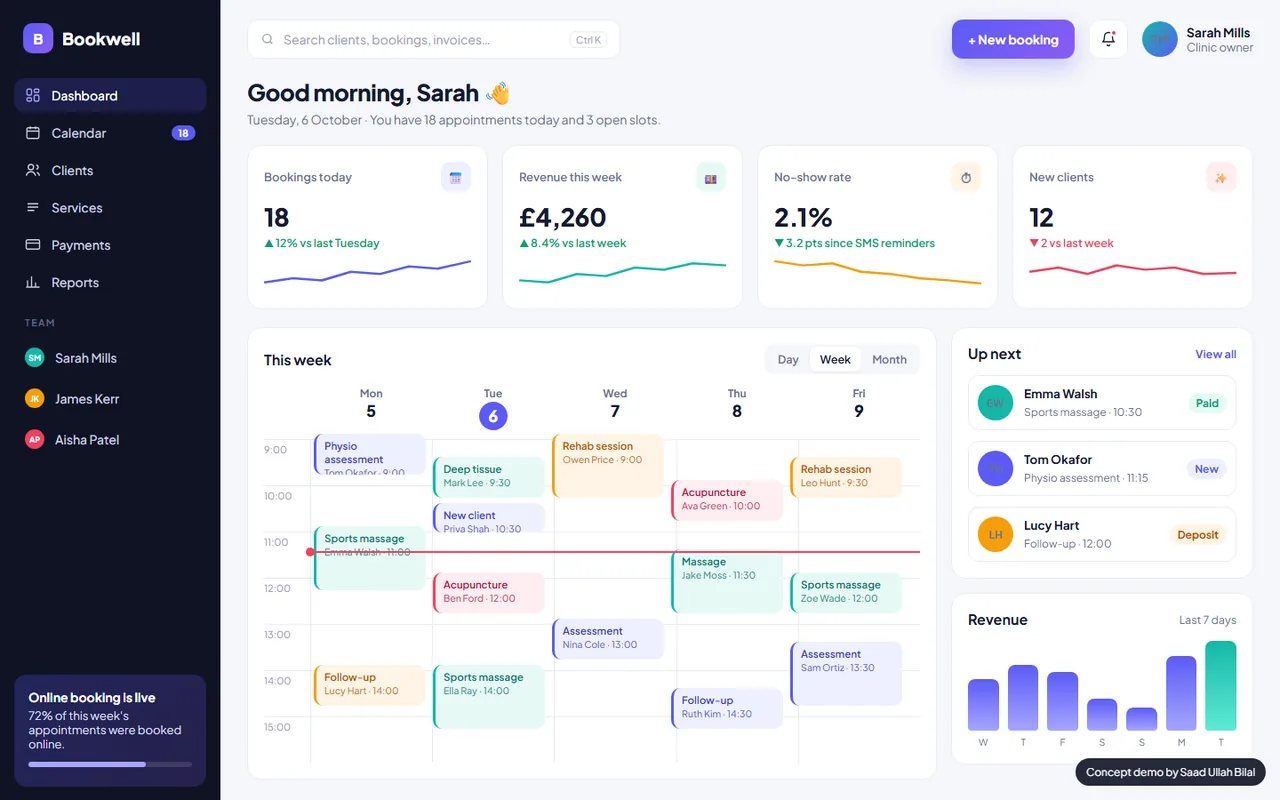The width and height of the screenshot is (1280, 800).
Task: Open Ruth Kim Follow-up appointment
Action: (x=727, y=708)
